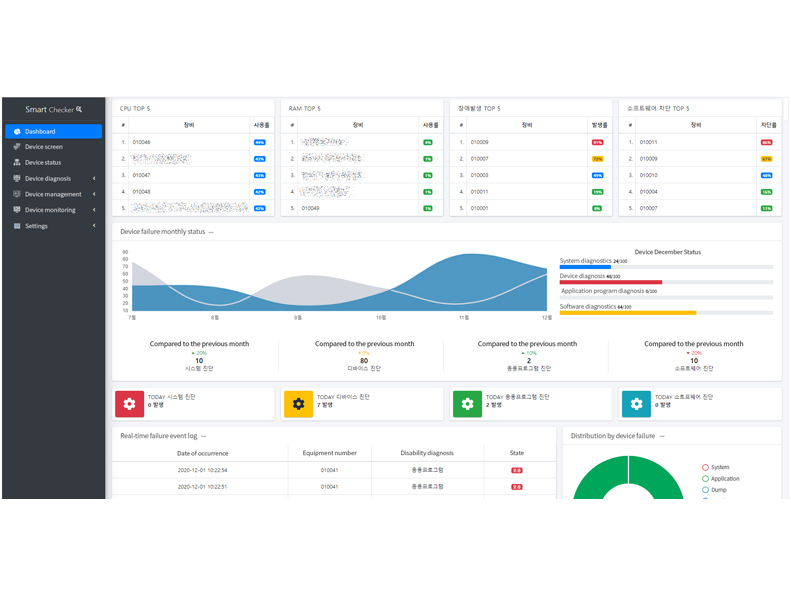Click the yellow gear TODAY device diagnosis icon
791x593 pixels.
299,404
